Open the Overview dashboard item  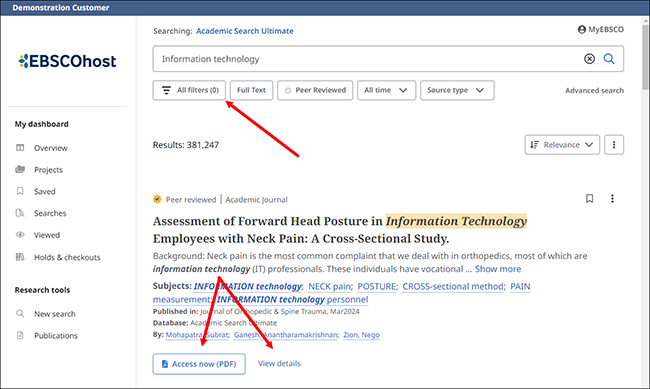pos(51,148)
